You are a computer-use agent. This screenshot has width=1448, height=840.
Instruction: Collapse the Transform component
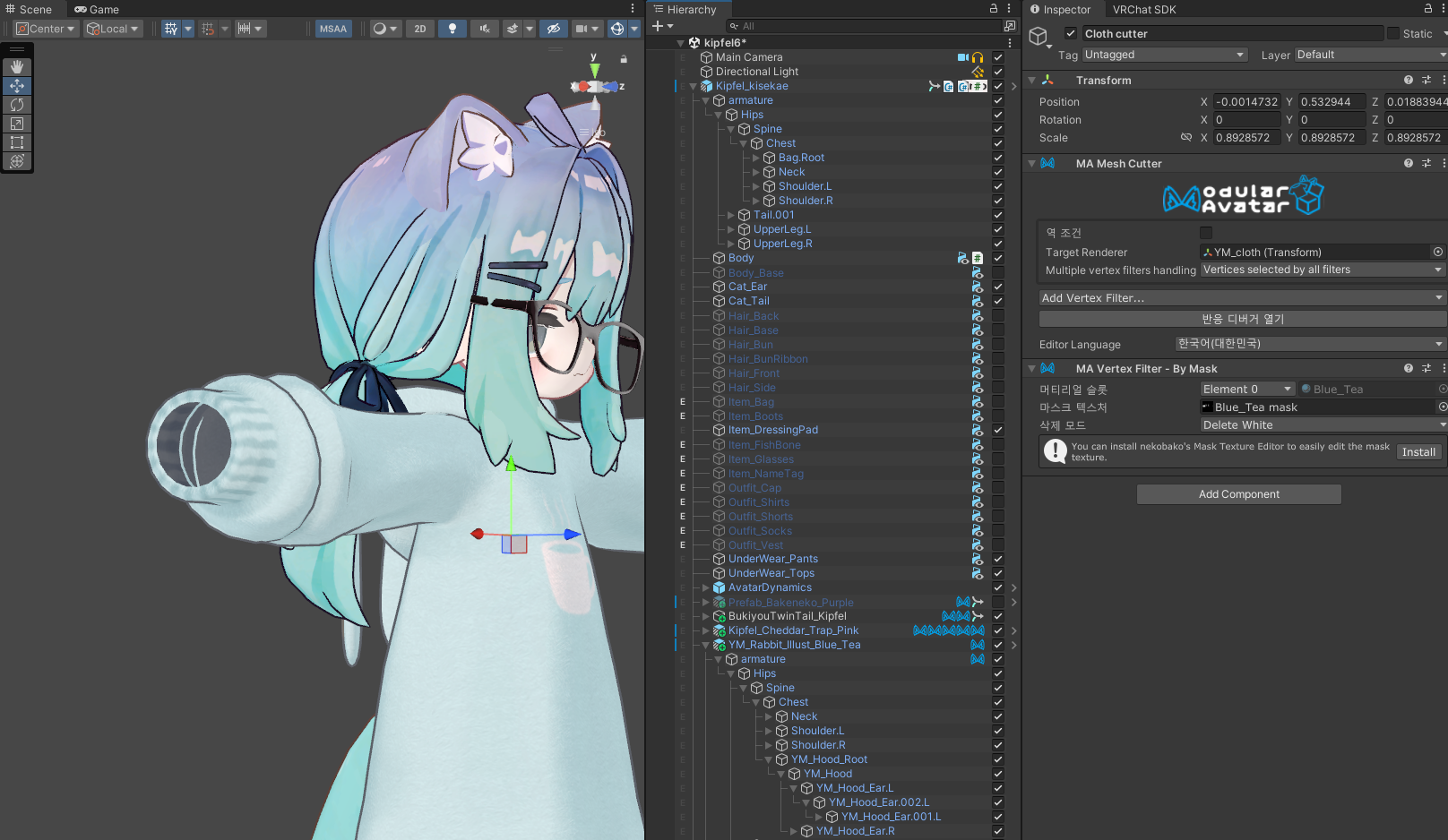1032,81
